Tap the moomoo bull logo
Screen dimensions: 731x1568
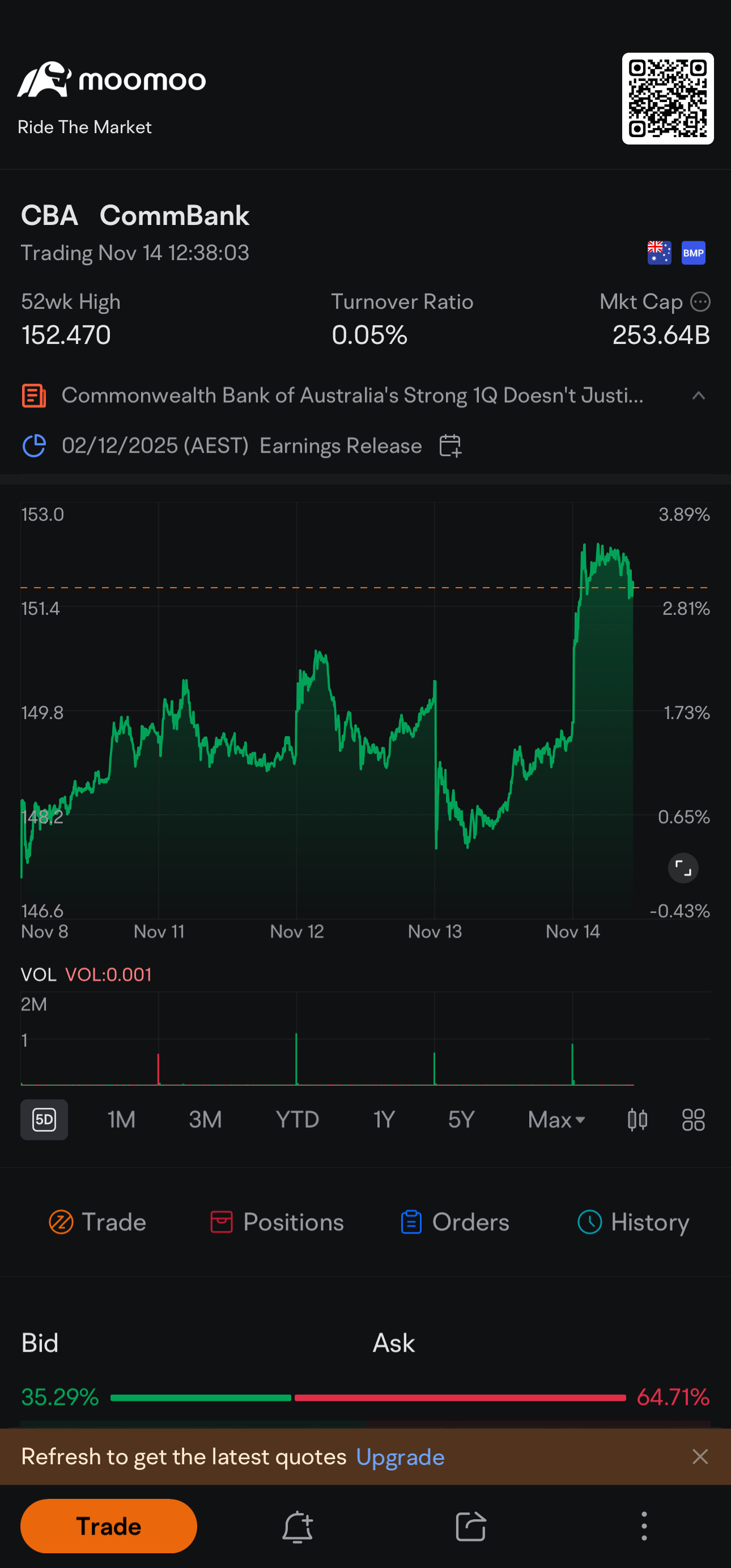pyautogui.click(x=44, y=79)
